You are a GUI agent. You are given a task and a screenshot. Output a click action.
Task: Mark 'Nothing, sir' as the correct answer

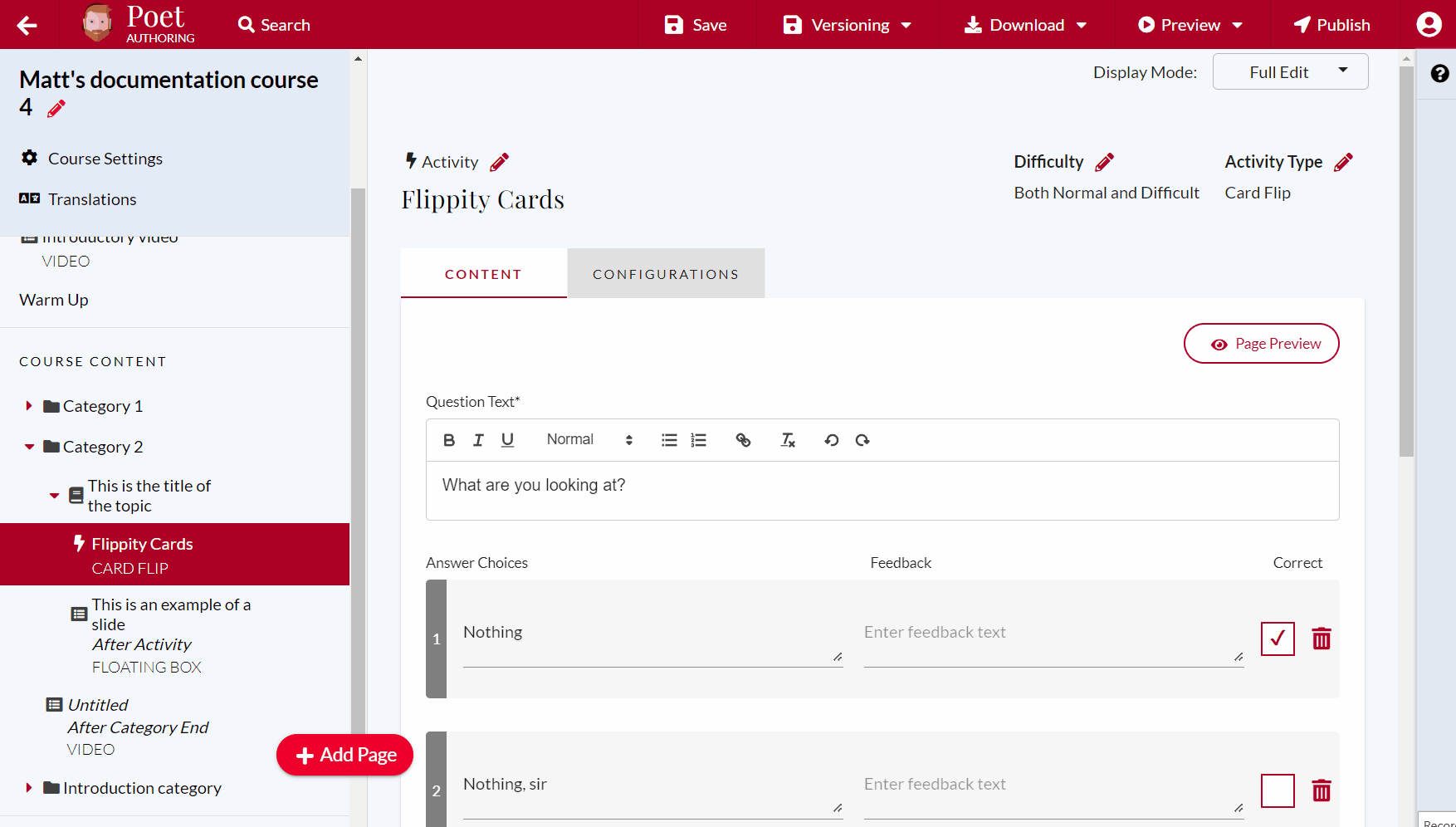1278,790
